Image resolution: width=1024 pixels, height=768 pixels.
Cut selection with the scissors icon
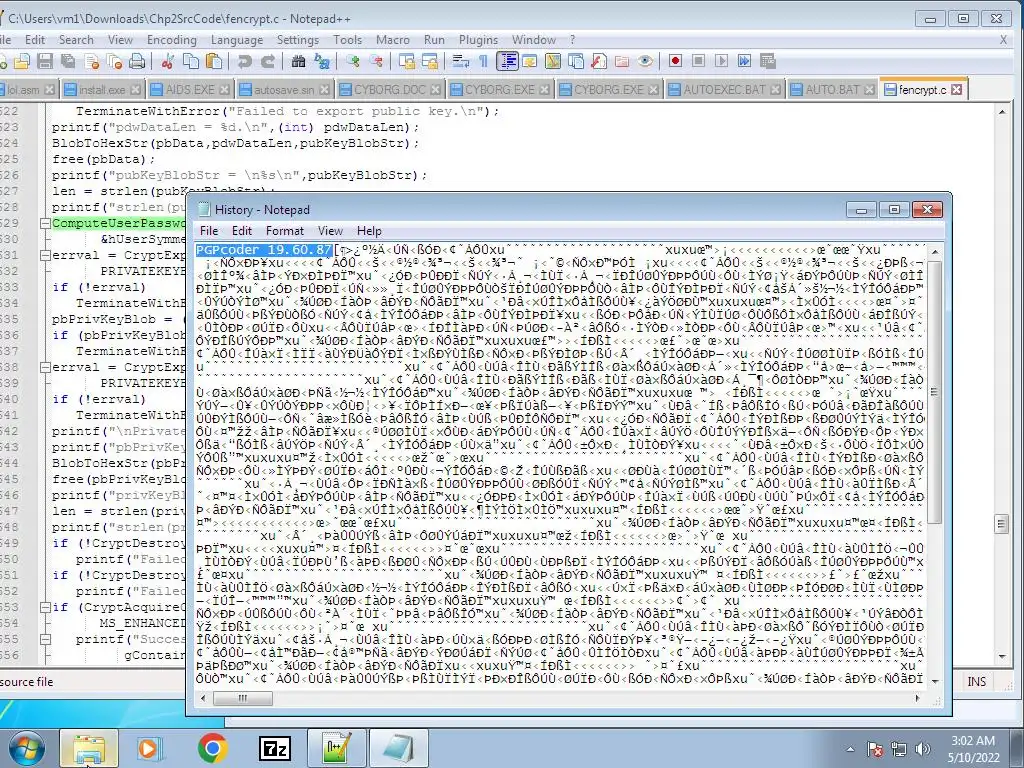[x=167, y=61]
